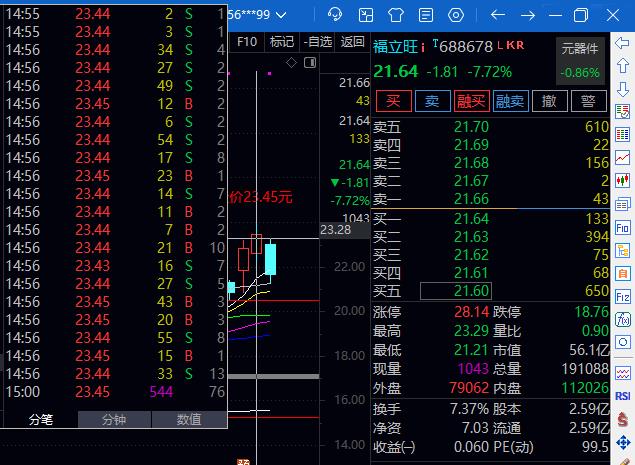Click the -自选 button
The height and width of the screenshot is (465, 635).
(x=317, y=42)
